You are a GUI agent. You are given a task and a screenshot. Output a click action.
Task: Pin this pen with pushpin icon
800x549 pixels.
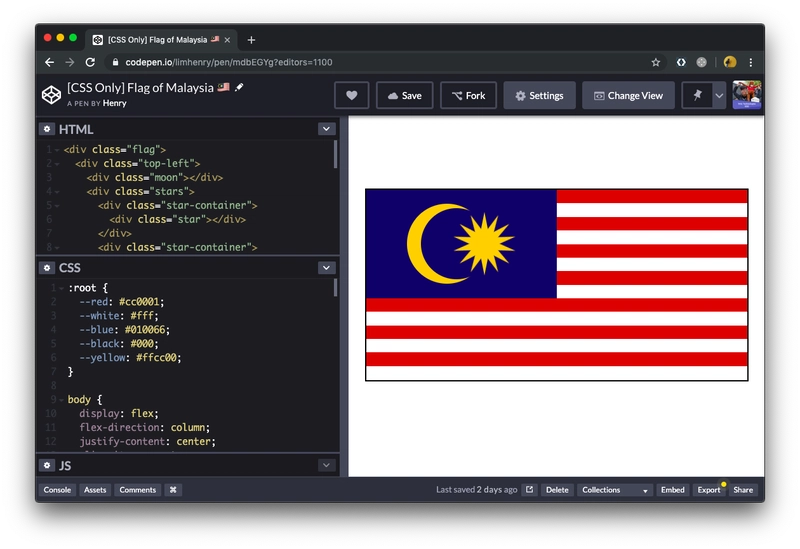[697, 95]
